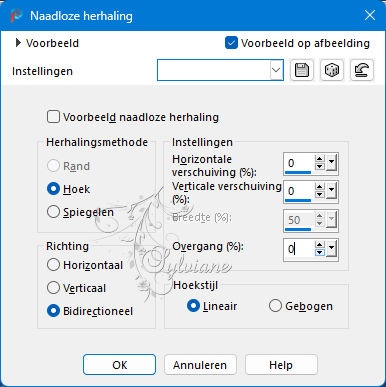Decrease Verticale verschuiving with down arrow
This screenshot has height=387, width=386.
319,194
